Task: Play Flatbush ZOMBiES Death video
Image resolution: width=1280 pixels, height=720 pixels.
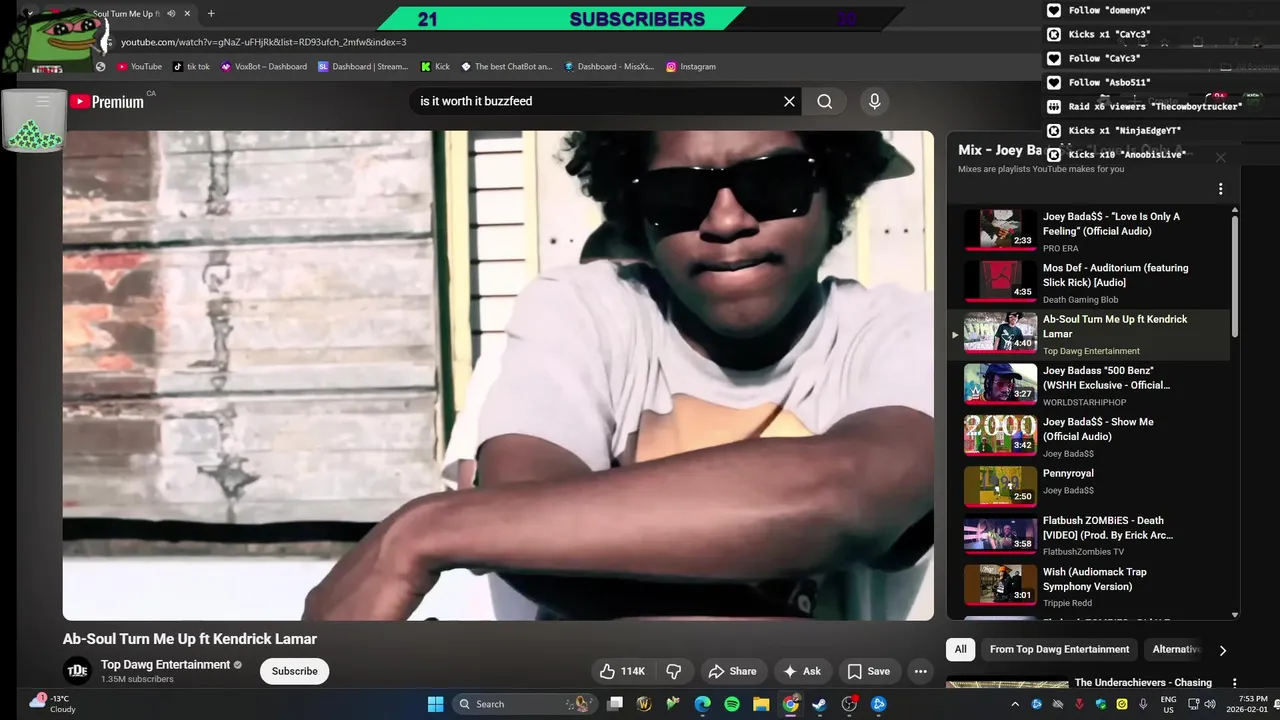Action: pyautogui.click(x=1088, y=535)
